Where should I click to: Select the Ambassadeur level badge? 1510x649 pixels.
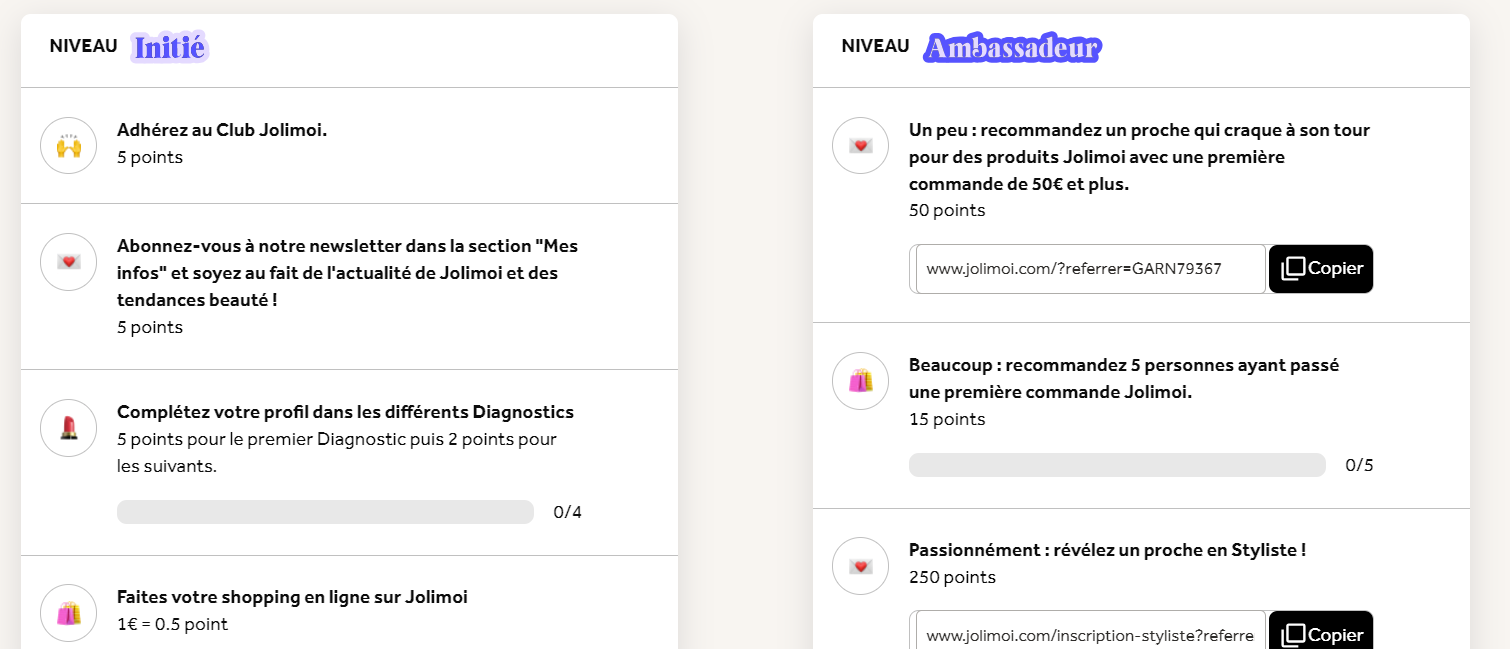coord(1011,47)
